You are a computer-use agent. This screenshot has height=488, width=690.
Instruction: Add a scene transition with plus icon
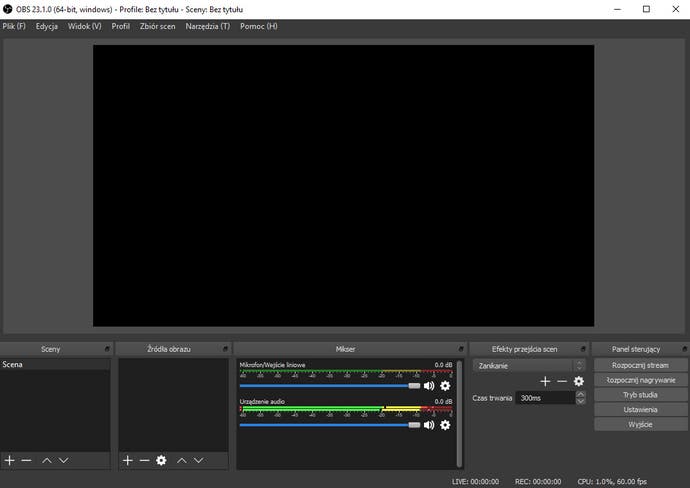545,381
